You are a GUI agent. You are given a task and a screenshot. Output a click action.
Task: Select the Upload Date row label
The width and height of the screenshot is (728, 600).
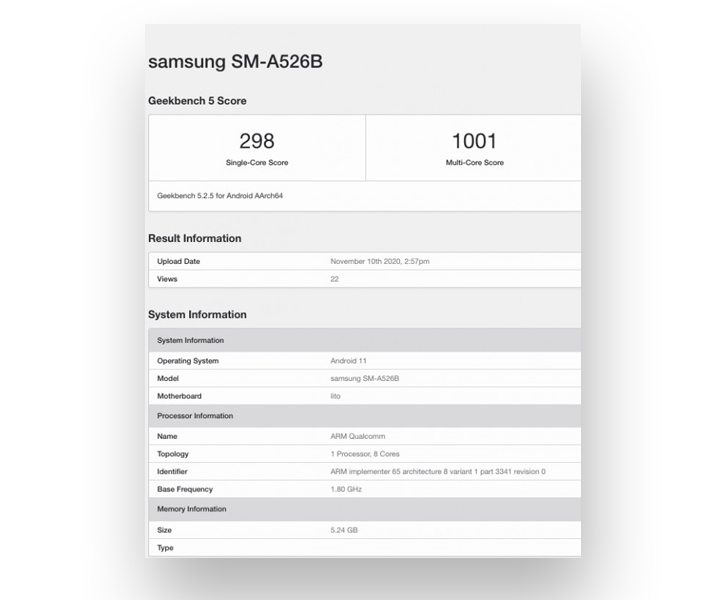coord(179,261)
